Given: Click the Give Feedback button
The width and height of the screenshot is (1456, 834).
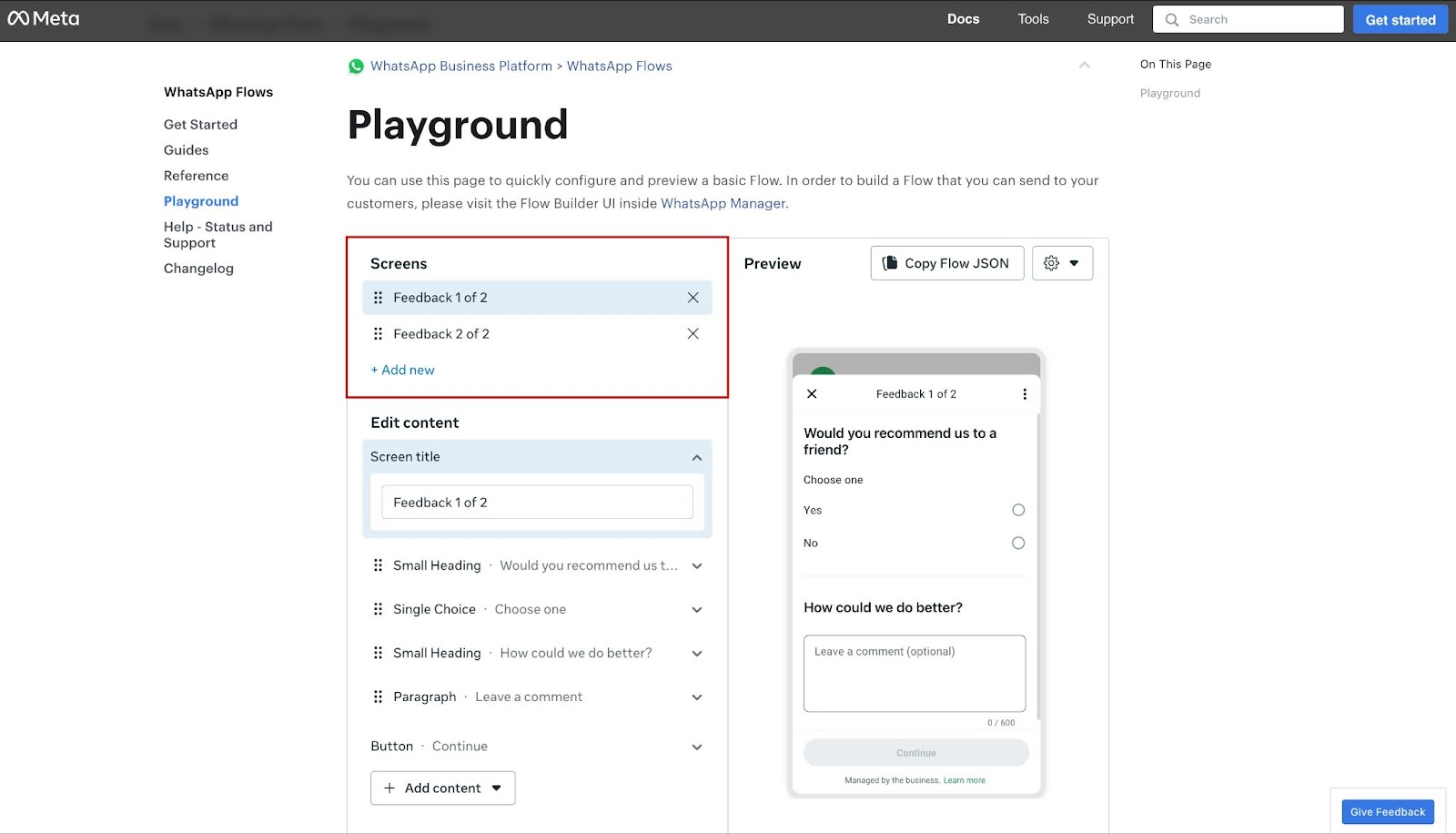Looking at the screenshot, I should [1388, 812].
